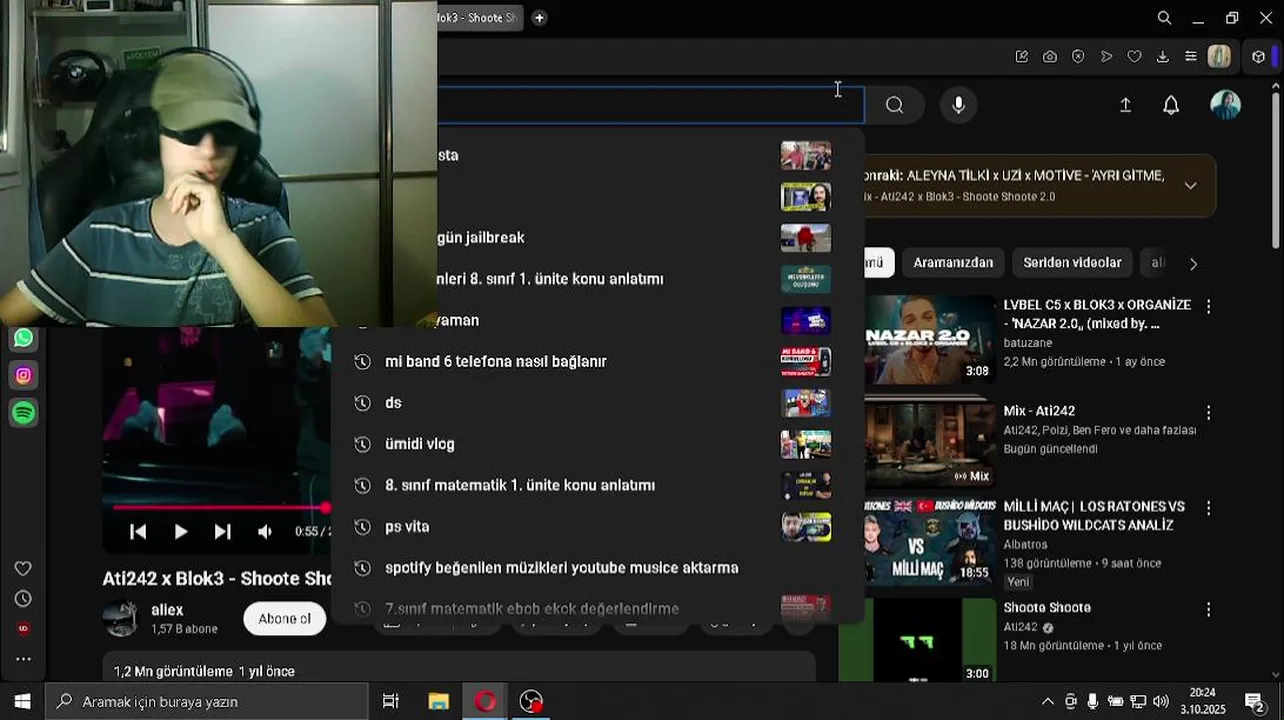Open Shoote Shoote title by Ati242
Screen dimensions: 1284x720
pyautogui.click(x=1047, y=608)
